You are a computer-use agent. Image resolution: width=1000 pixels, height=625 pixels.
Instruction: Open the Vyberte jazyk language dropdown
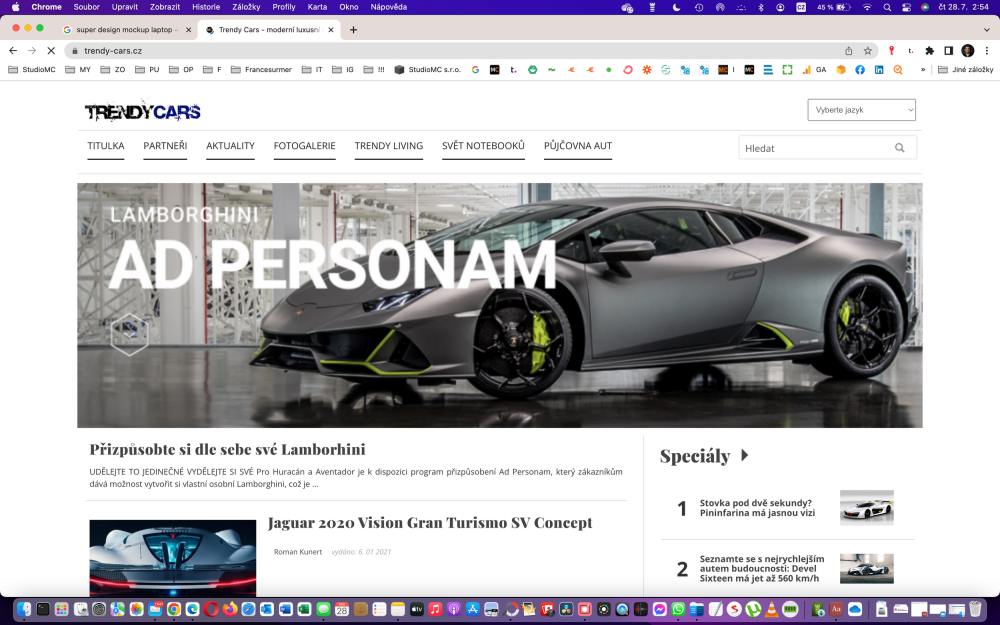tap(861, 110)
